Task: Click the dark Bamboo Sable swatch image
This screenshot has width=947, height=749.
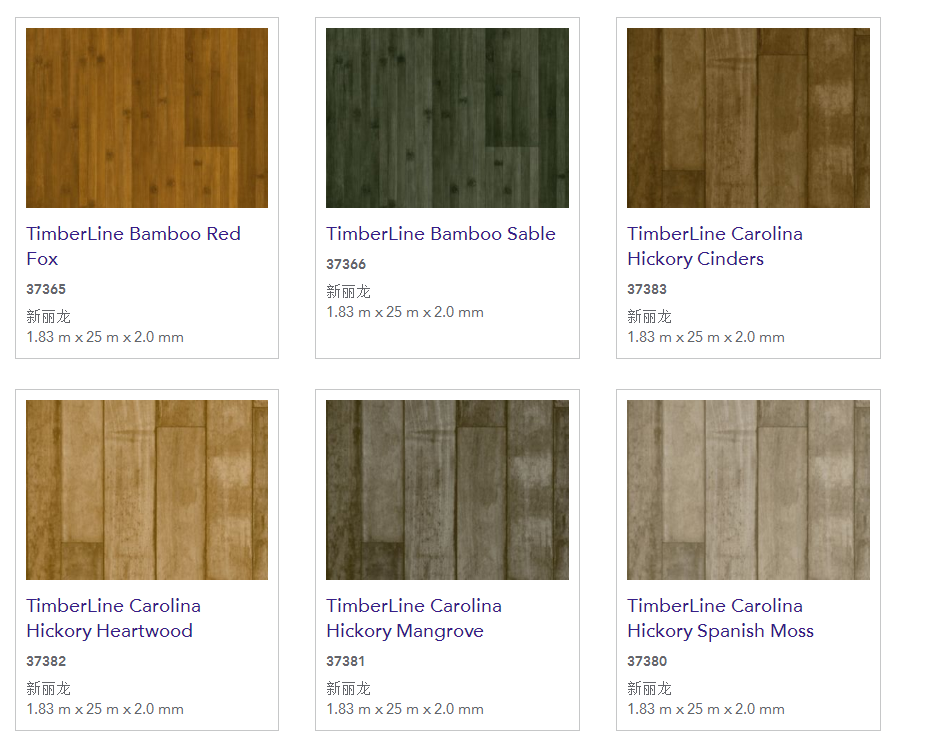Action: 447,118
